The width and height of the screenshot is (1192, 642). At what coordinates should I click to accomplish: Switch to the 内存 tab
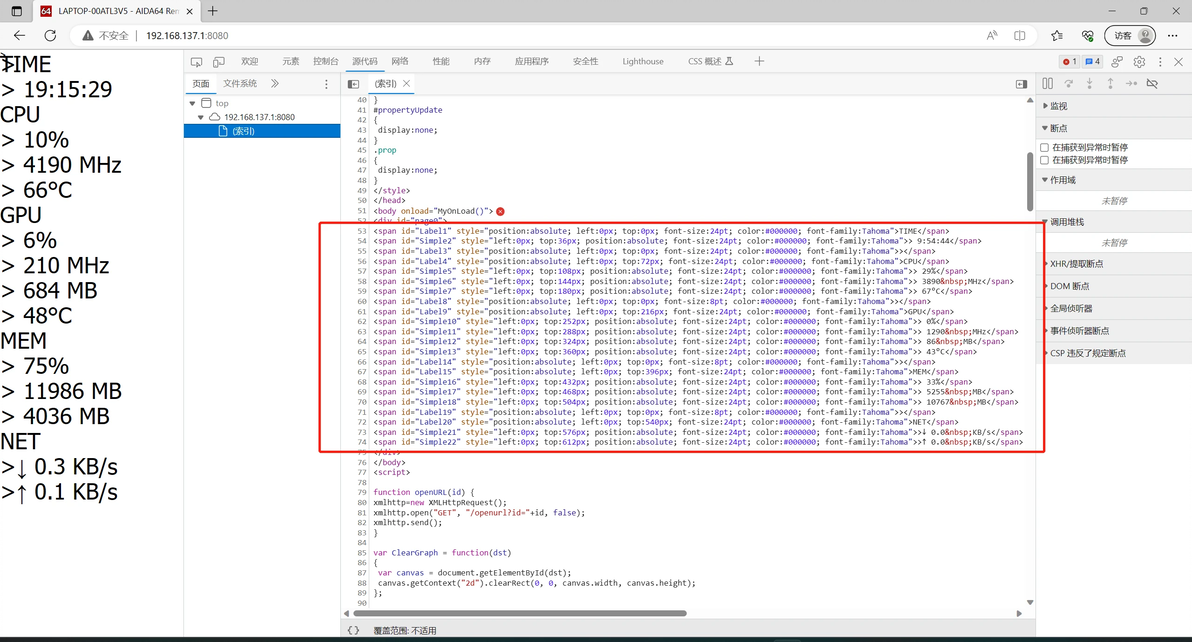[482, 62]
